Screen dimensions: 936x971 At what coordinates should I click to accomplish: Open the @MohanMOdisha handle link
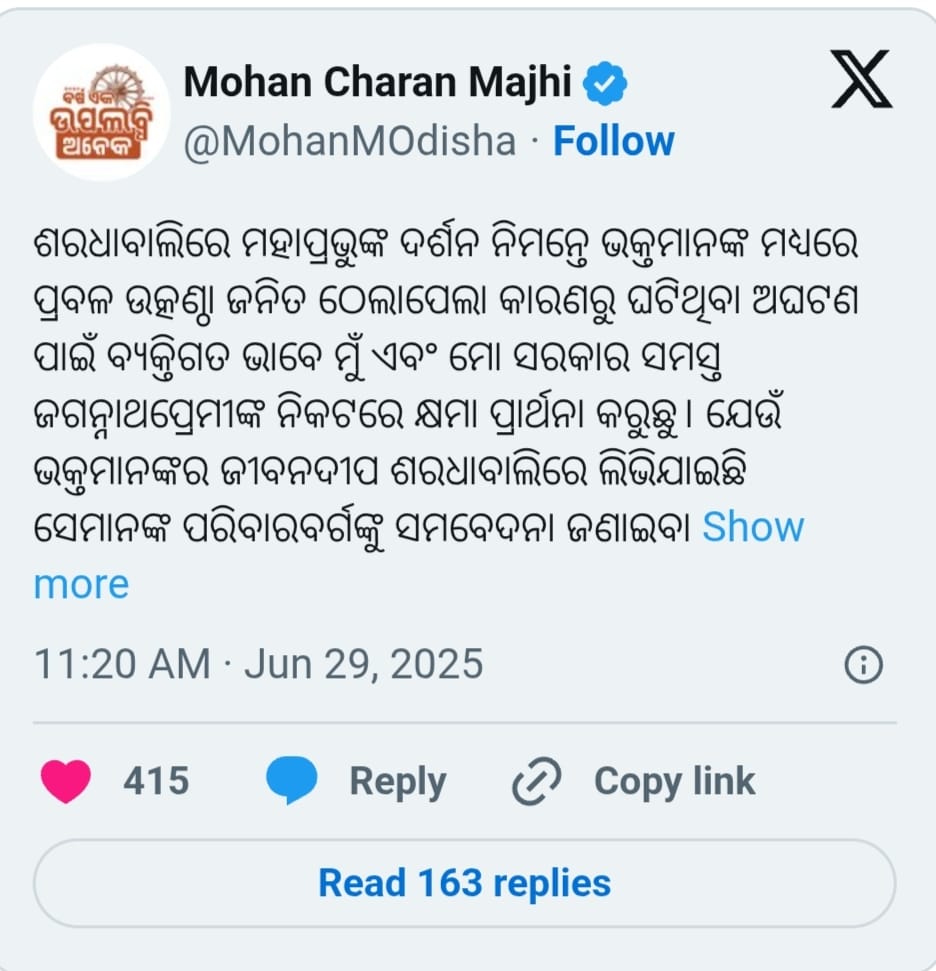click(350, 142)
